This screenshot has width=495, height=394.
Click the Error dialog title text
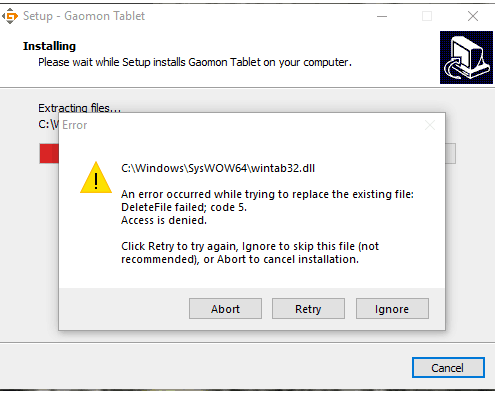[x=75, y=125]
